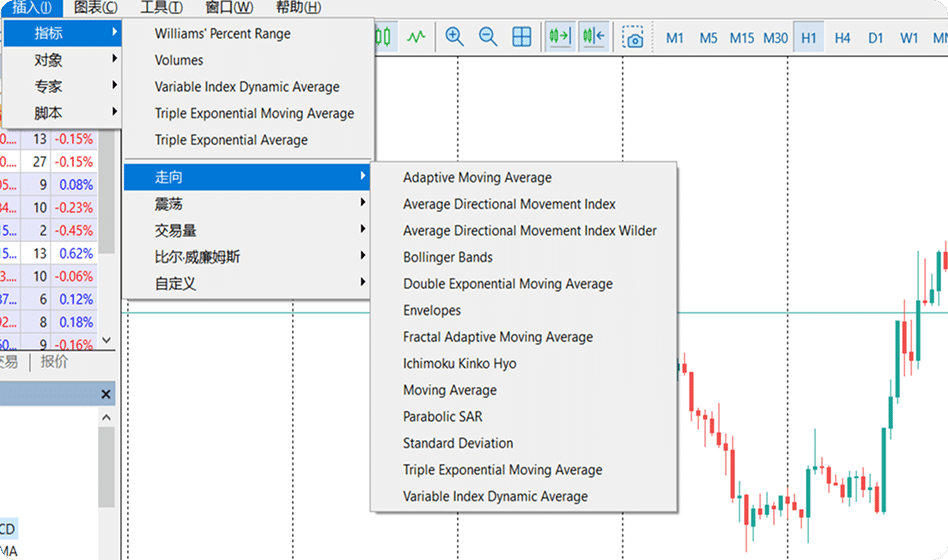Image resolution: width=948 pixels, height=560 pixels.
Task: Select the candlestick chart icon
Action: [383, 37]
